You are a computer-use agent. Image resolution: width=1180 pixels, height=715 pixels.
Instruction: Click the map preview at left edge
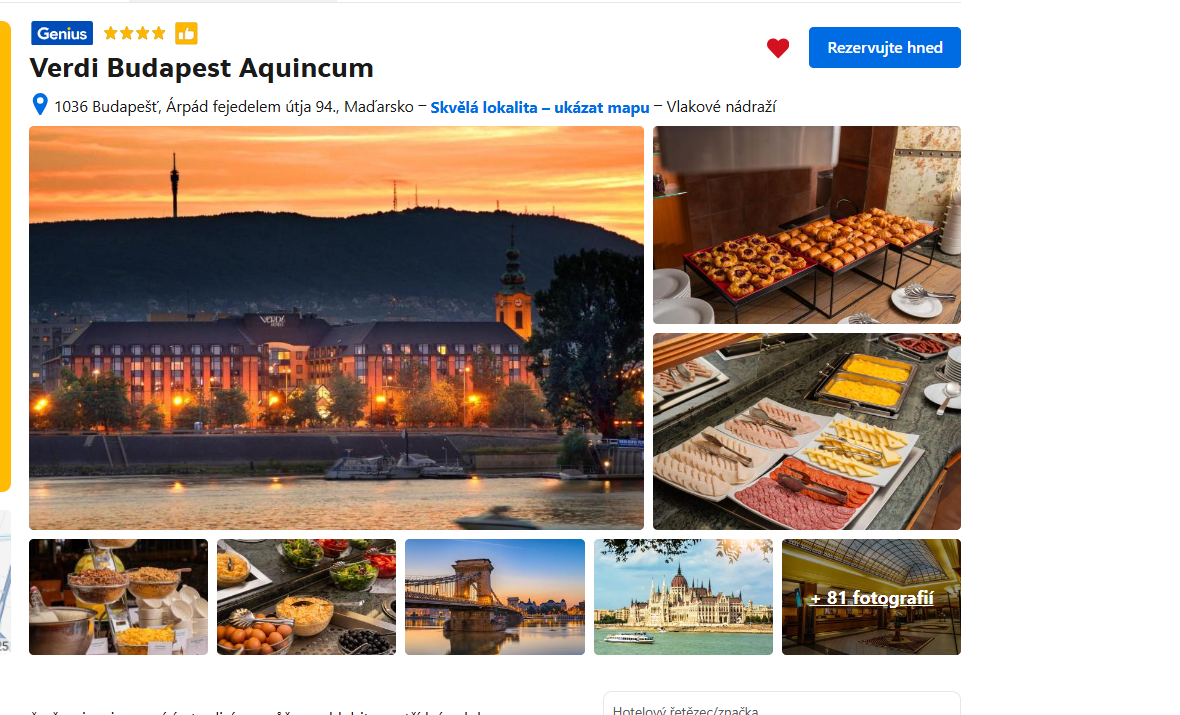(5, 581)
